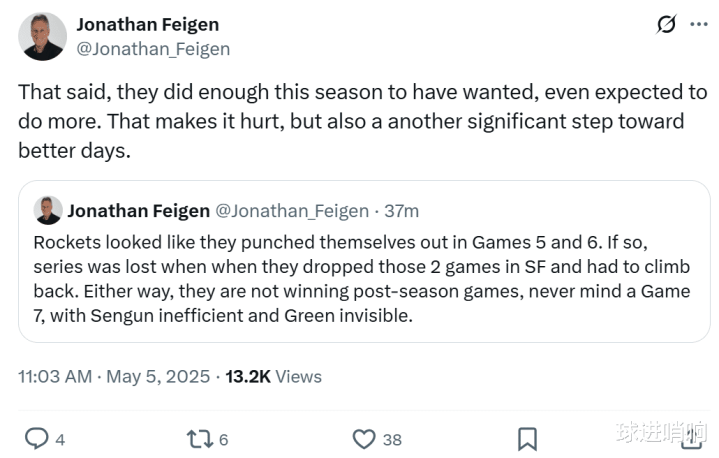Bookmark this tweet
Image resolution: width=719 pixels, height=458 pixels.
click(527, 438)
